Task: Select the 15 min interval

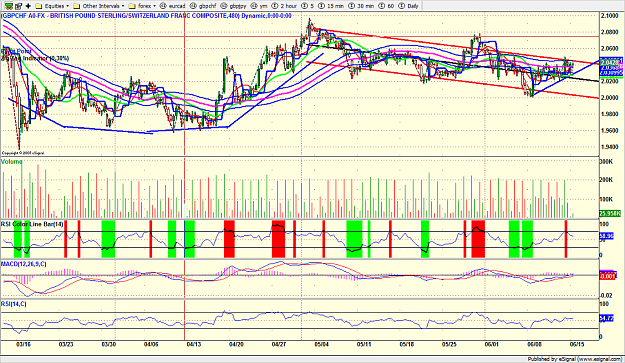Action: (331, 6)
